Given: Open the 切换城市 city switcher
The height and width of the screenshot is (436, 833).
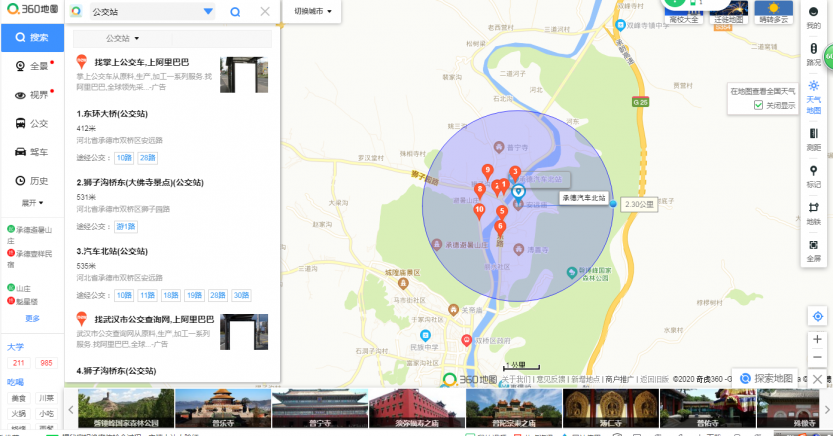Looking at the screenshot, I should (x=312, y=12).
